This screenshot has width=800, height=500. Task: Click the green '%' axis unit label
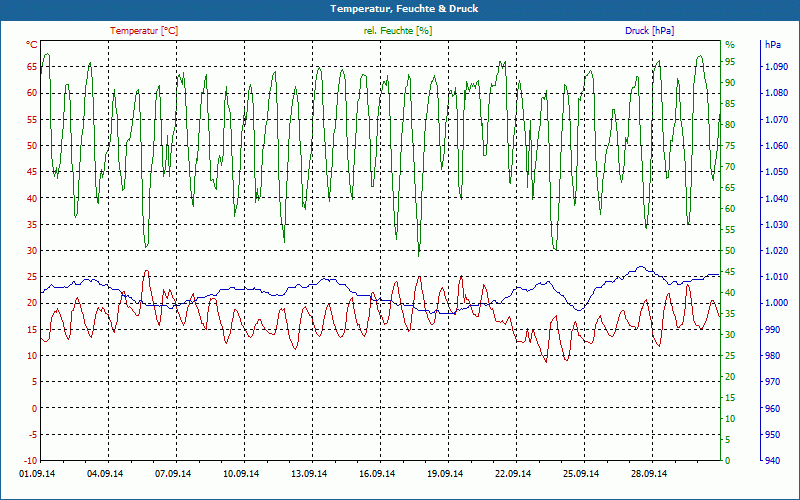(x=730, y=45)
